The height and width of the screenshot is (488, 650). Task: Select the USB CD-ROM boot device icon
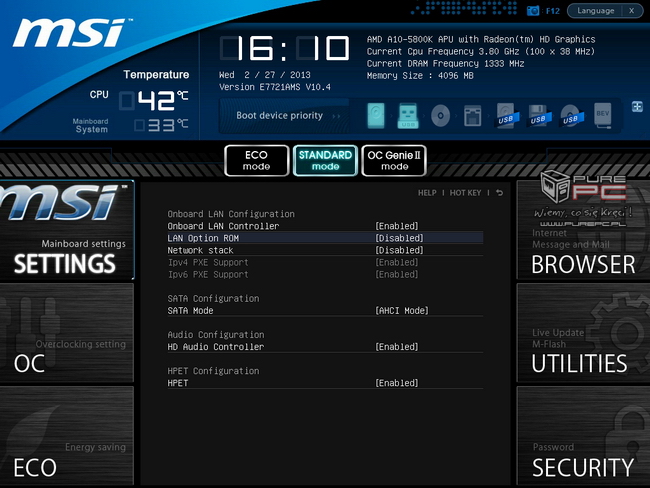pyautogui.click(x=571, y=116)
